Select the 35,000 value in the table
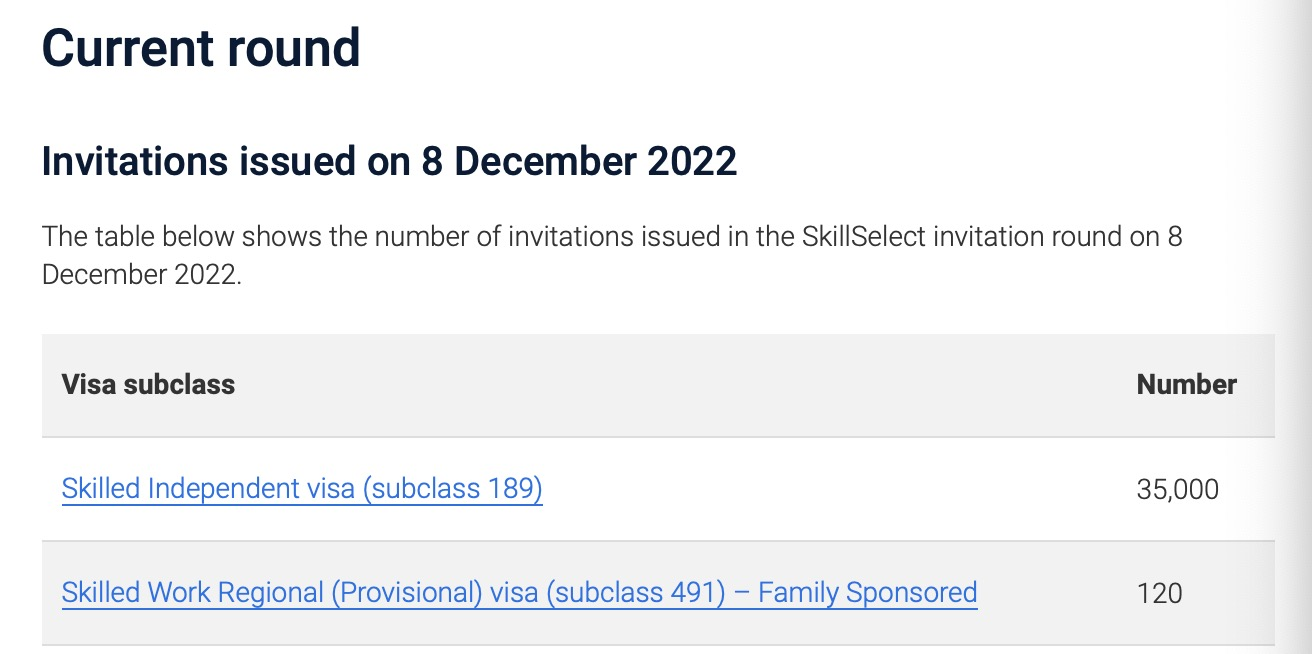 tap(1177, 489)
